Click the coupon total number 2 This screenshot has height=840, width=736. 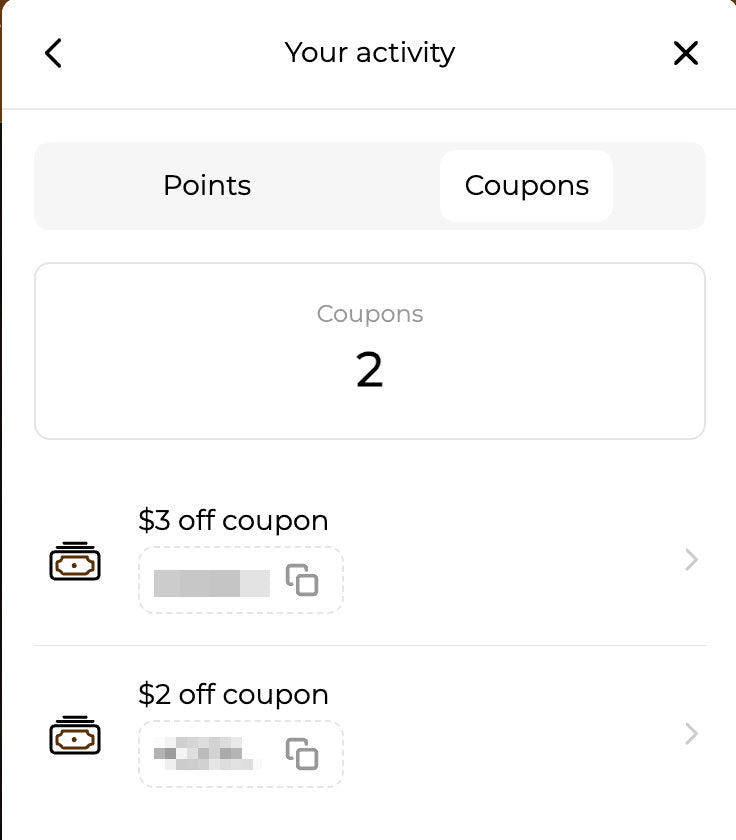[x=370, y=370]
